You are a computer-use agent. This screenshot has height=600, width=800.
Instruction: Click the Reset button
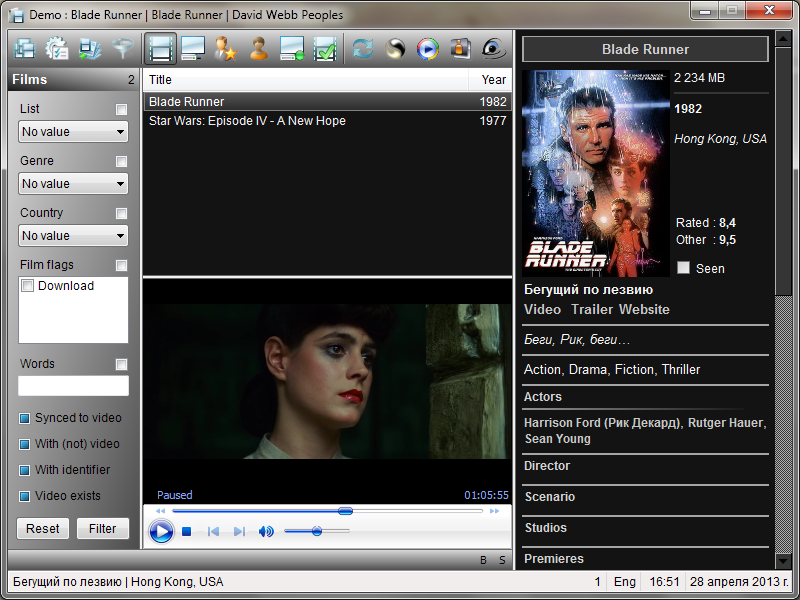click(43, 529)
